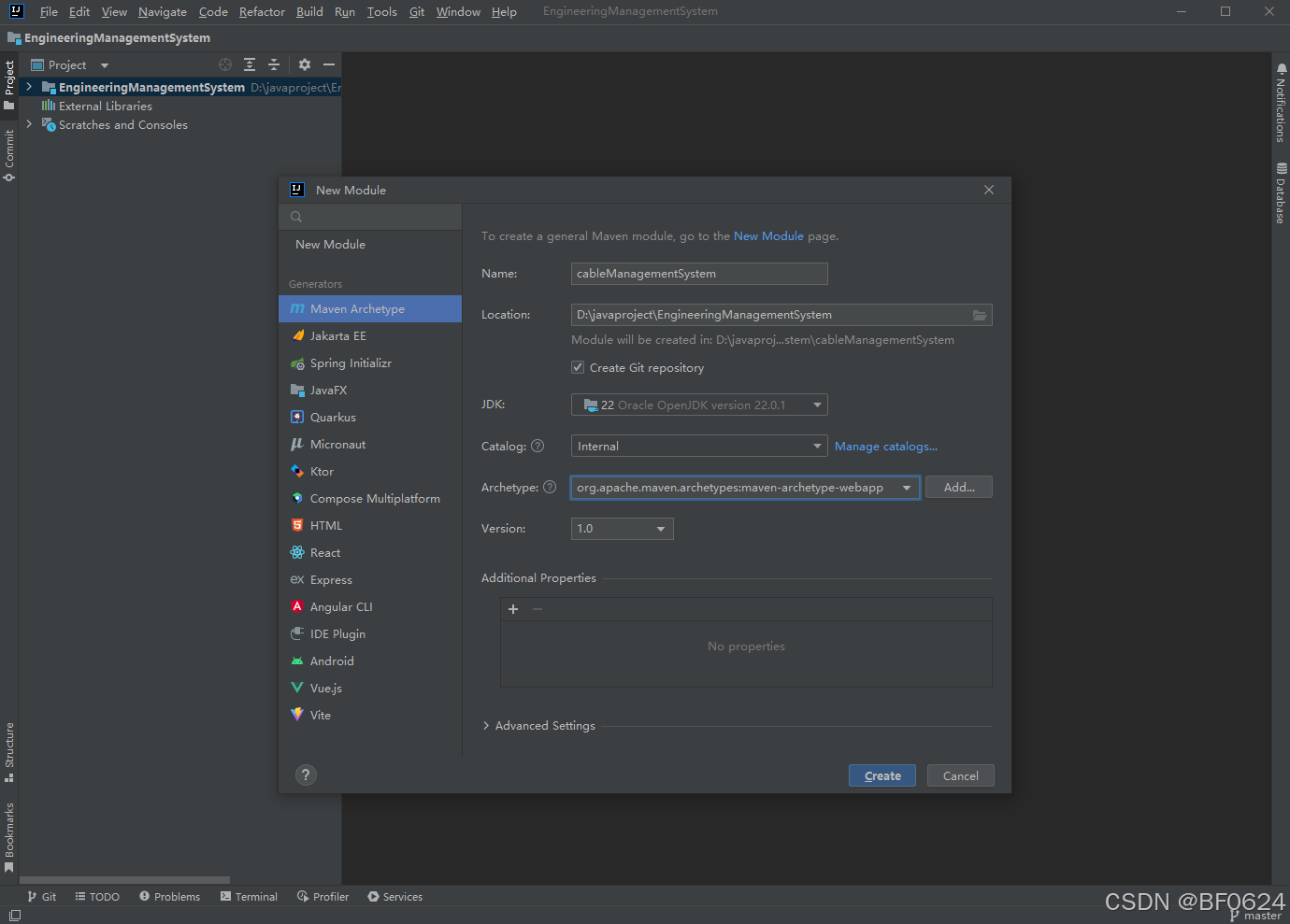Select the Compose Multiplatform icon

click(297, 498)
